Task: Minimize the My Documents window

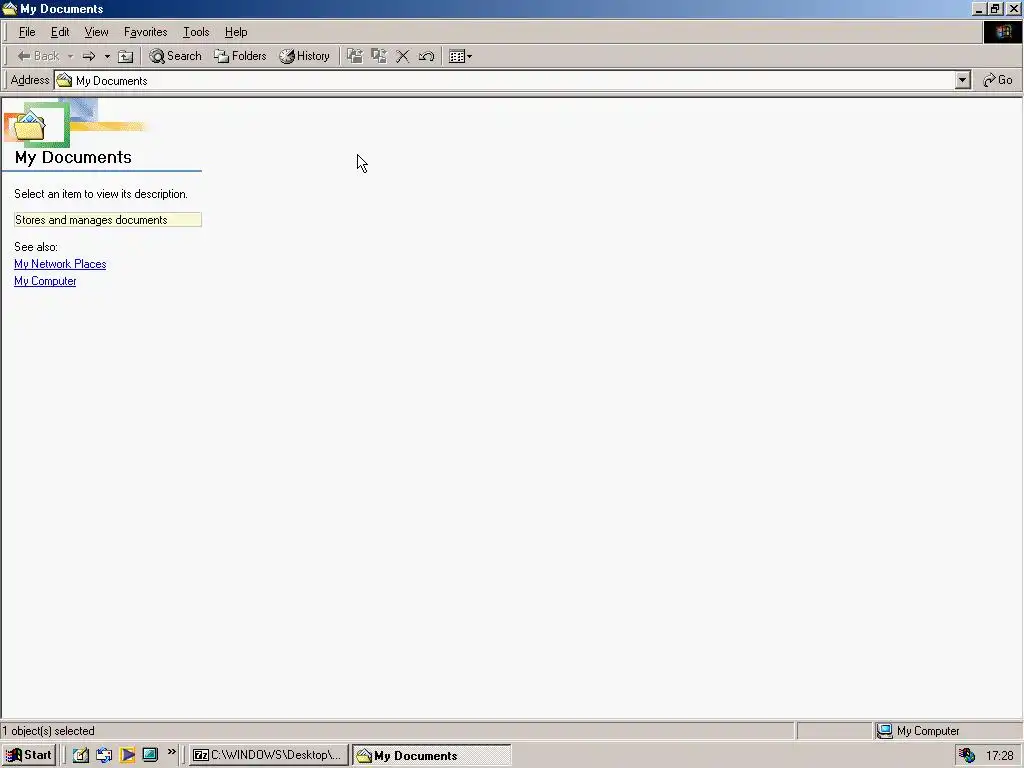Action: tap(979, 8)
